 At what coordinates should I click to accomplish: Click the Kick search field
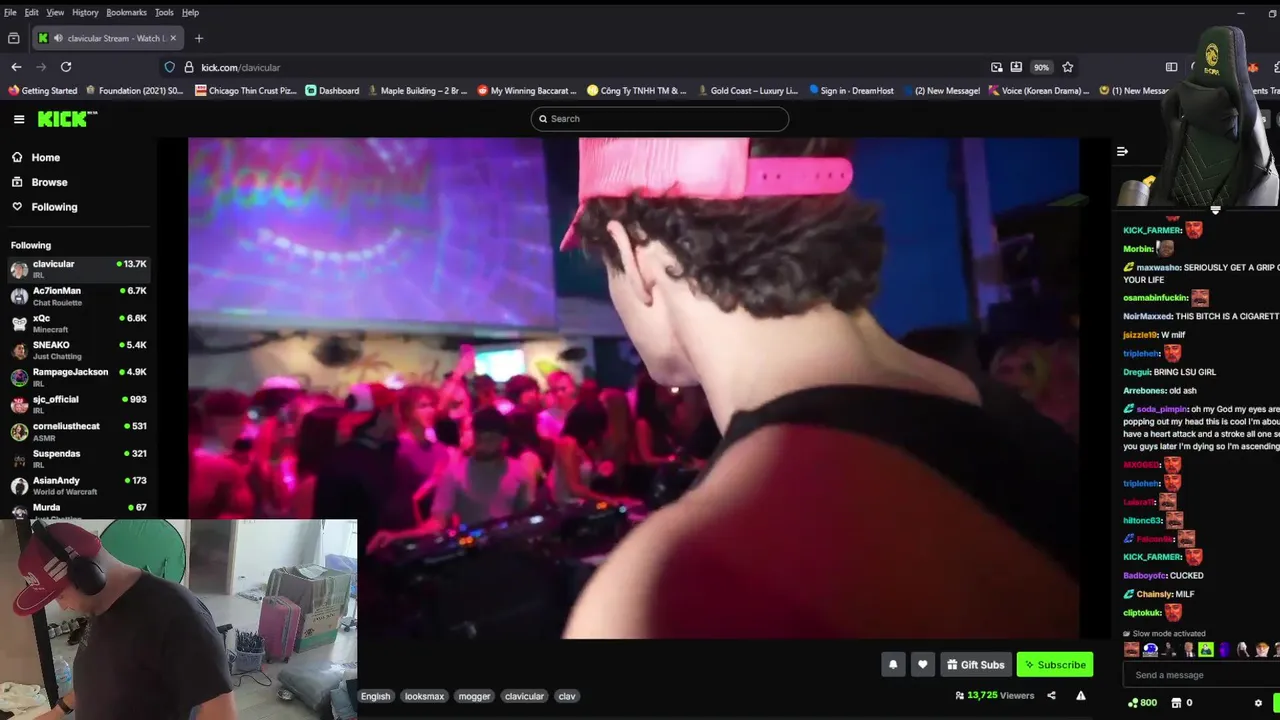(x=660, y=119)
